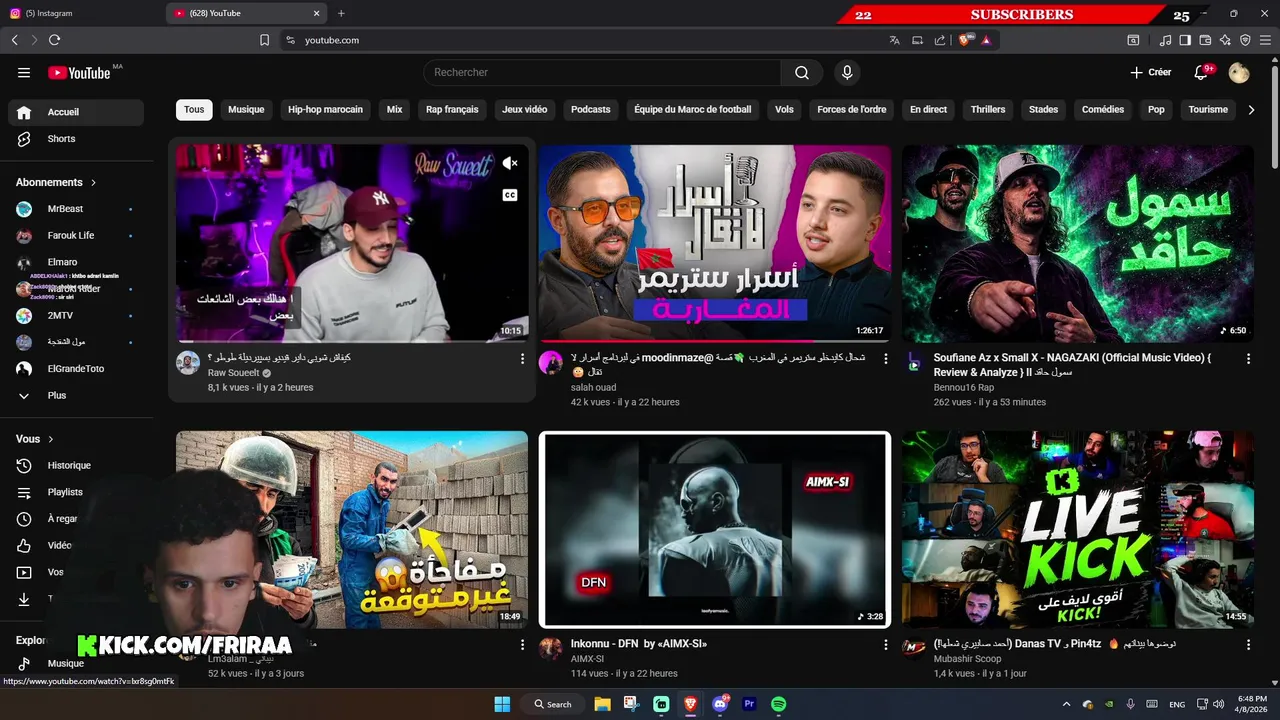Open Historique in the sidebar
The height and width of the screenshot is (720, 1280).
point(76,465)
